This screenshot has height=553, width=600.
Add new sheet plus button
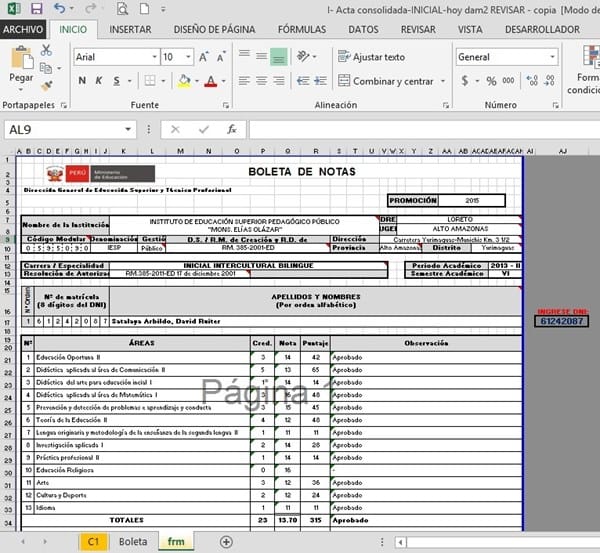(226, 542)
